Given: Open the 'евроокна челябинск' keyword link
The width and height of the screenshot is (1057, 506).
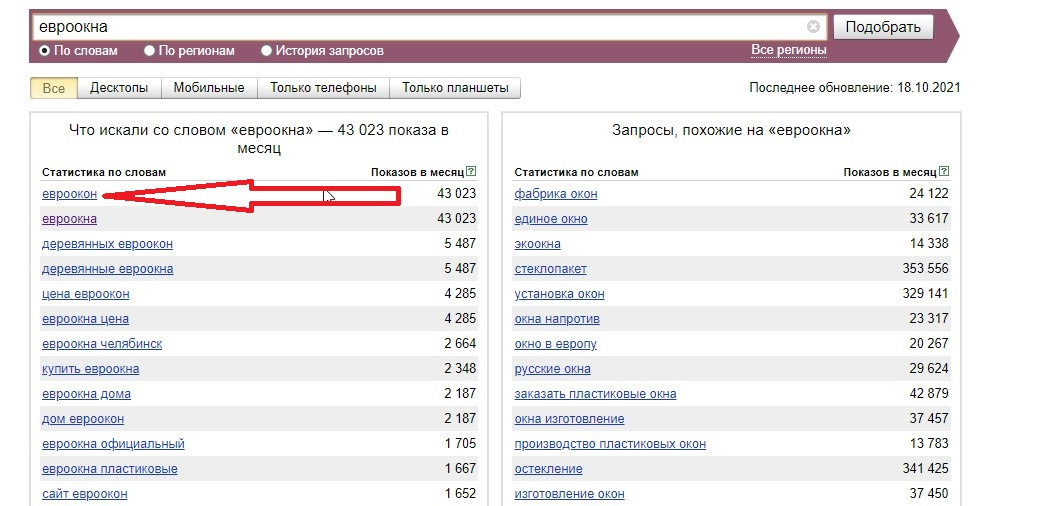Looking at the screenshot, I should (101, 344).
